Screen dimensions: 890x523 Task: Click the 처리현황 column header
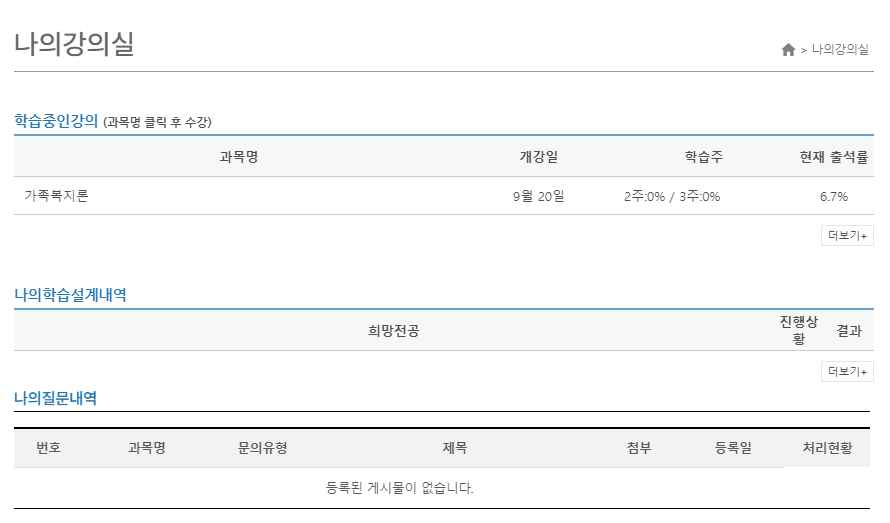point(827,448)
